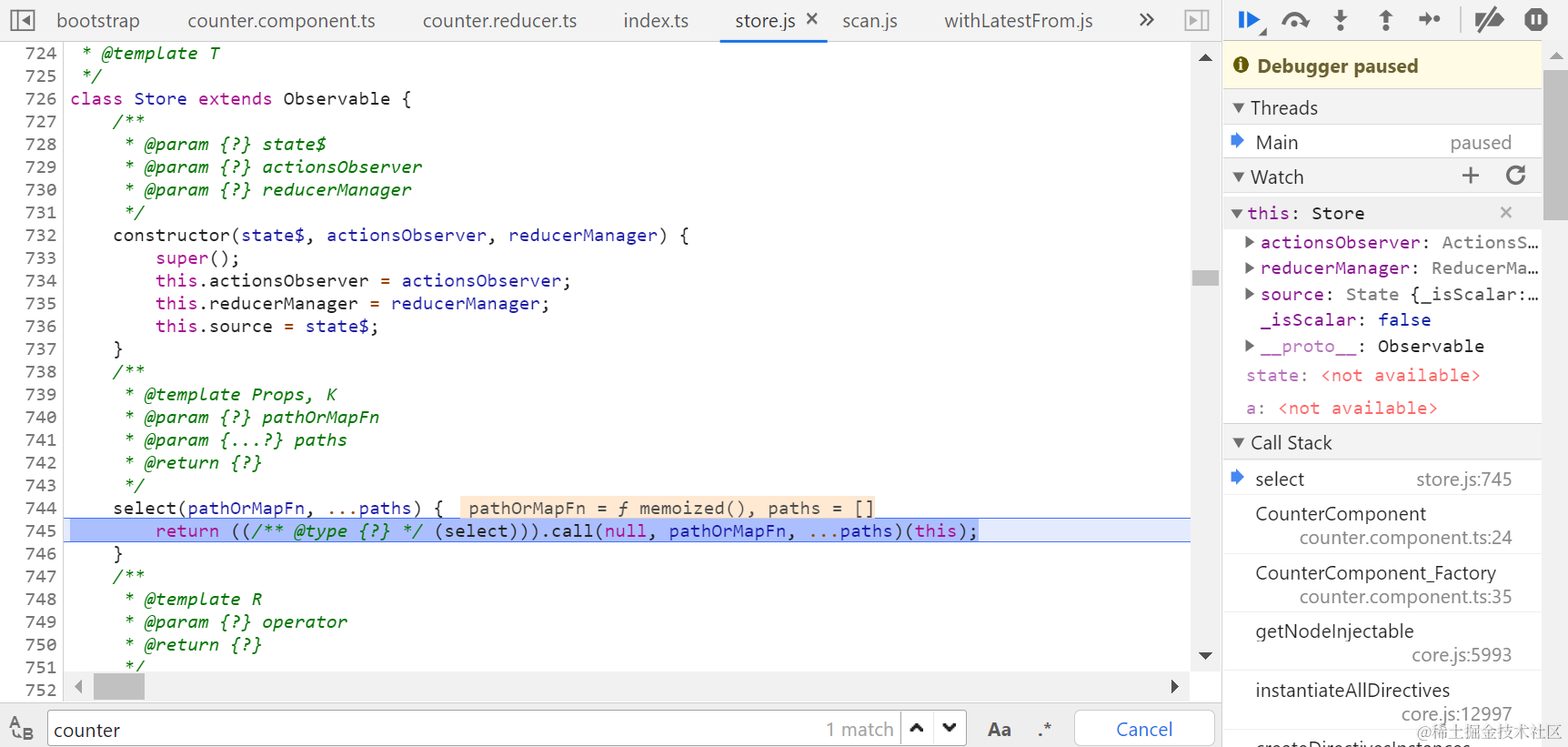This screenshot has height=747, width=1568.
Task: Step into next function call
Action: pos(1341,20)
